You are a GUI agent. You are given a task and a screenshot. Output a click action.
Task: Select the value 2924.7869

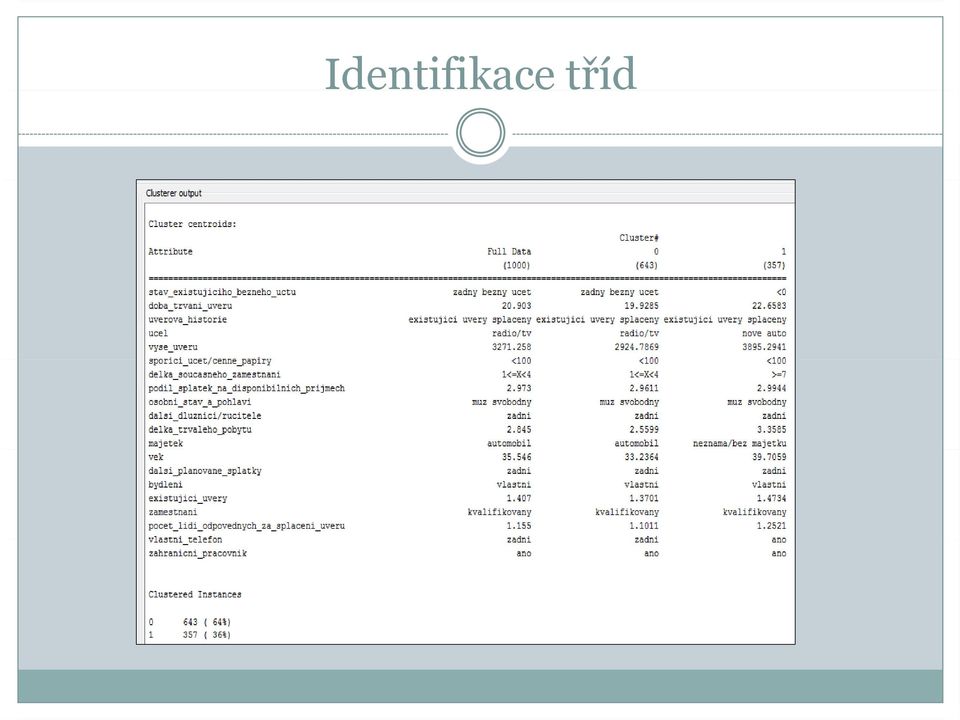click(x=636, y=347)
